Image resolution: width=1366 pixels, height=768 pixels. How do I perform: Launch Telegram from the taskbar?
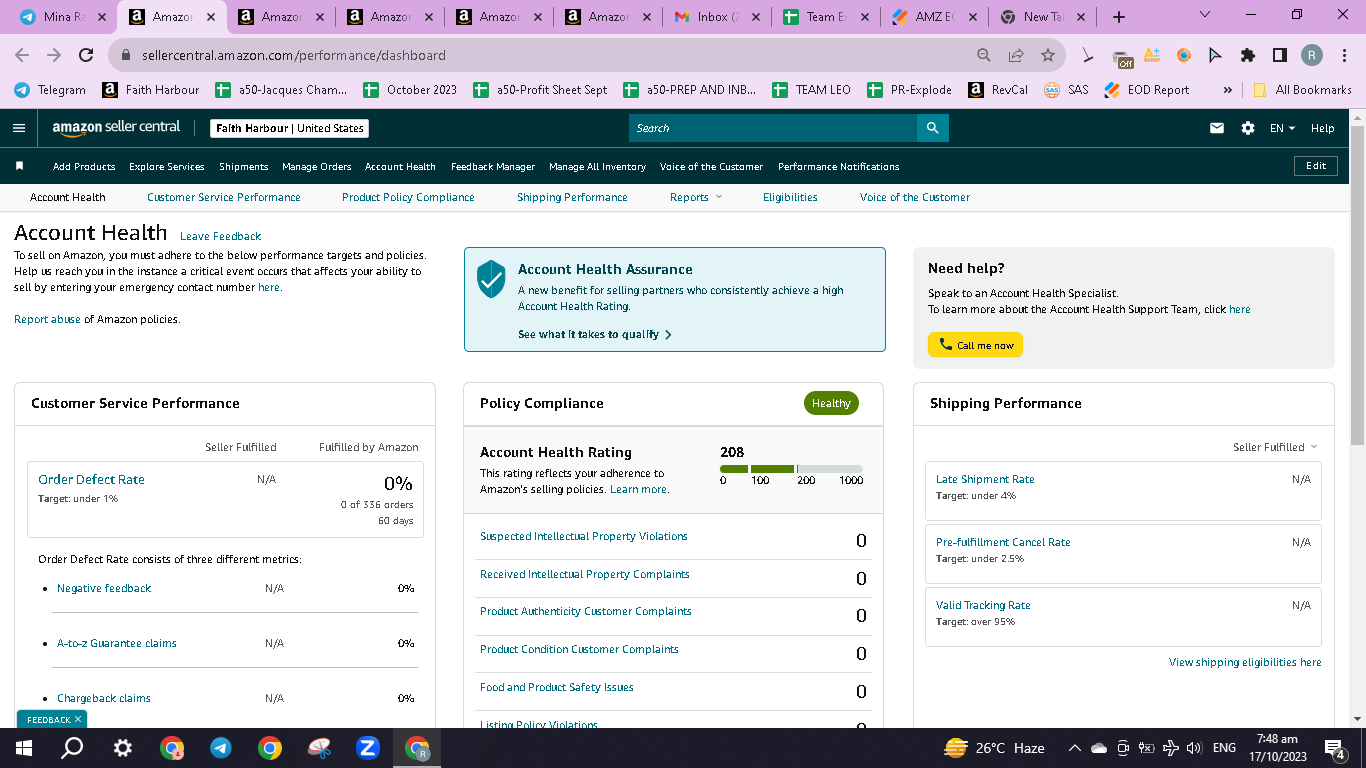point(221,748)
